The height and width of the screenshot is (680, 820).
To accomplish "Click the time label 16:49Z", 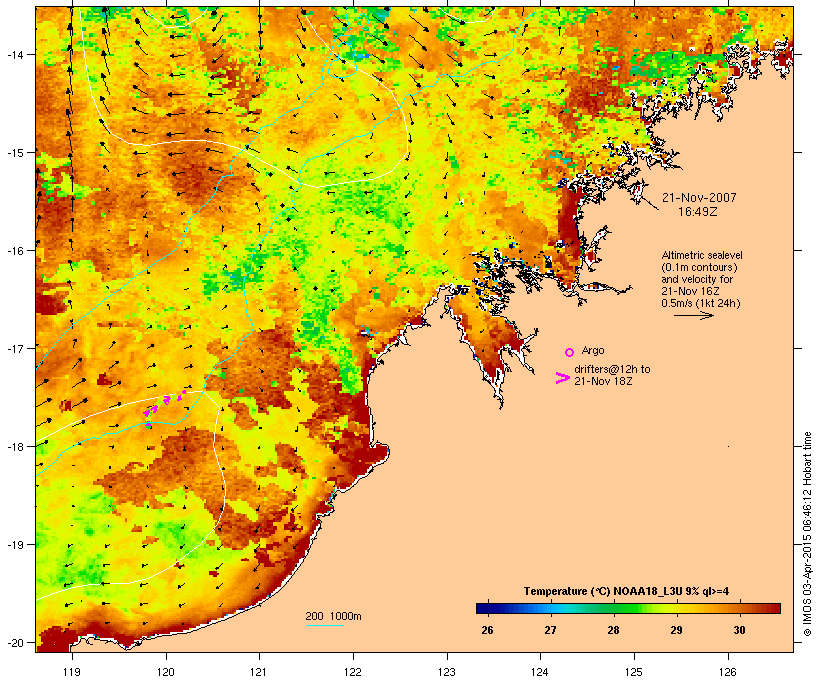I will point(698,212).
